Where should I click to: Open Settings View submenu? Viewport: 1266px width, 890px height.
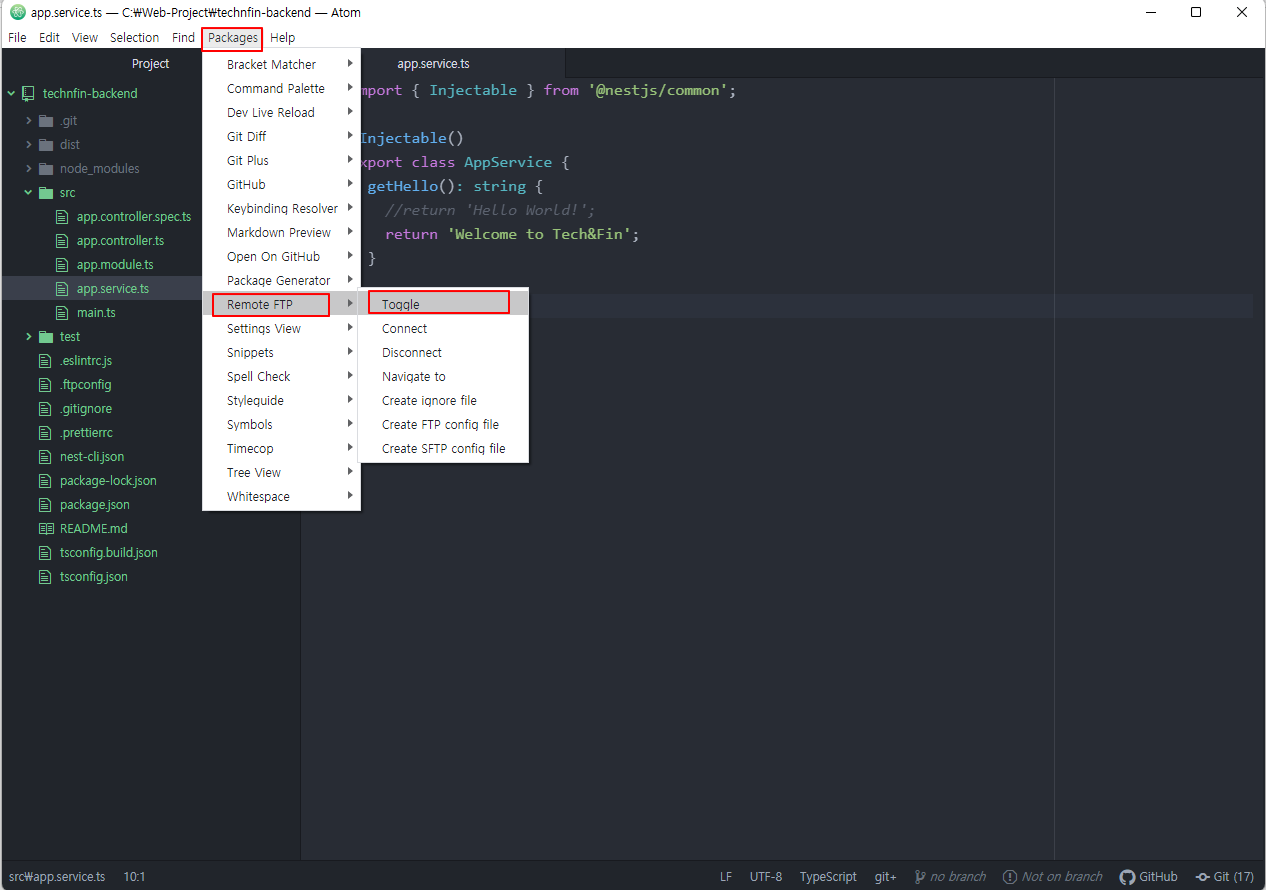(281, 328)
